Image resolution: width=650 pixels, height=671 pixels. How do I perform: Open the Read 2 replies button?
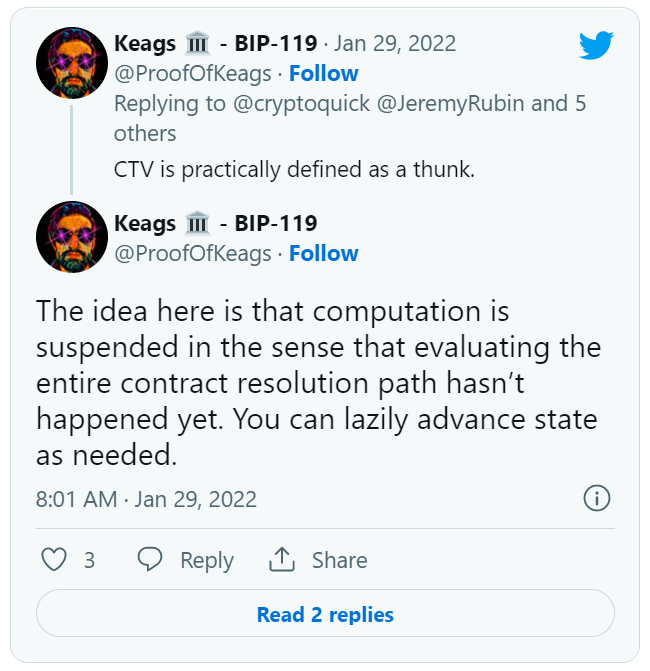(325, 615)
